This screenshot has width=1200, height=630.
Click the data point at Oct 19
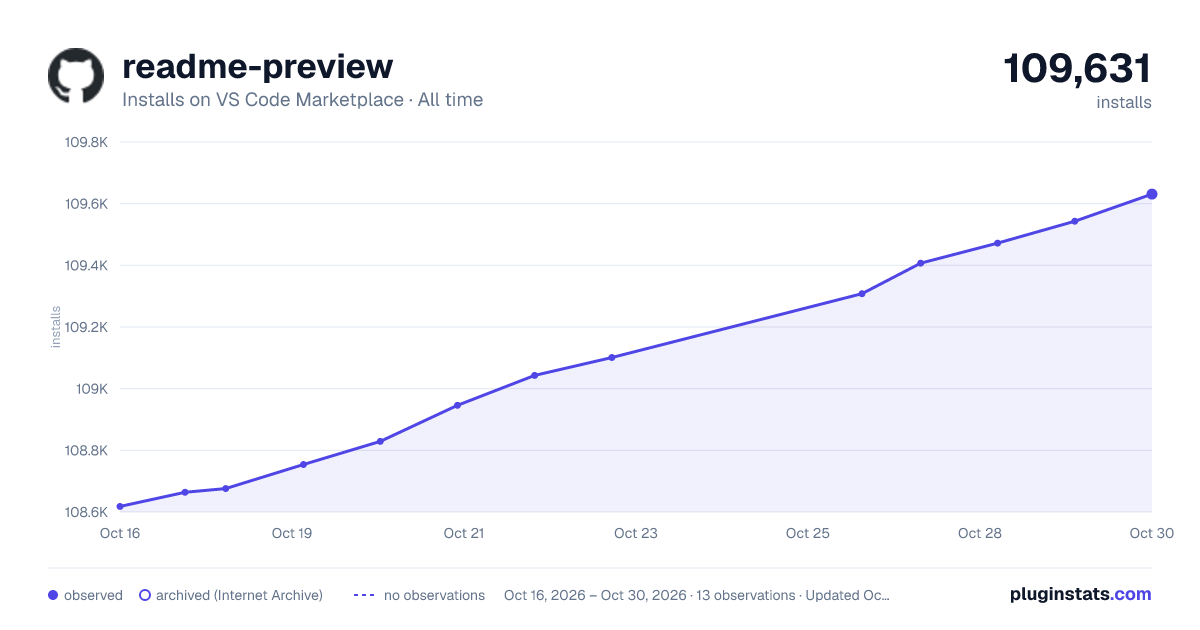pos(303,464)
